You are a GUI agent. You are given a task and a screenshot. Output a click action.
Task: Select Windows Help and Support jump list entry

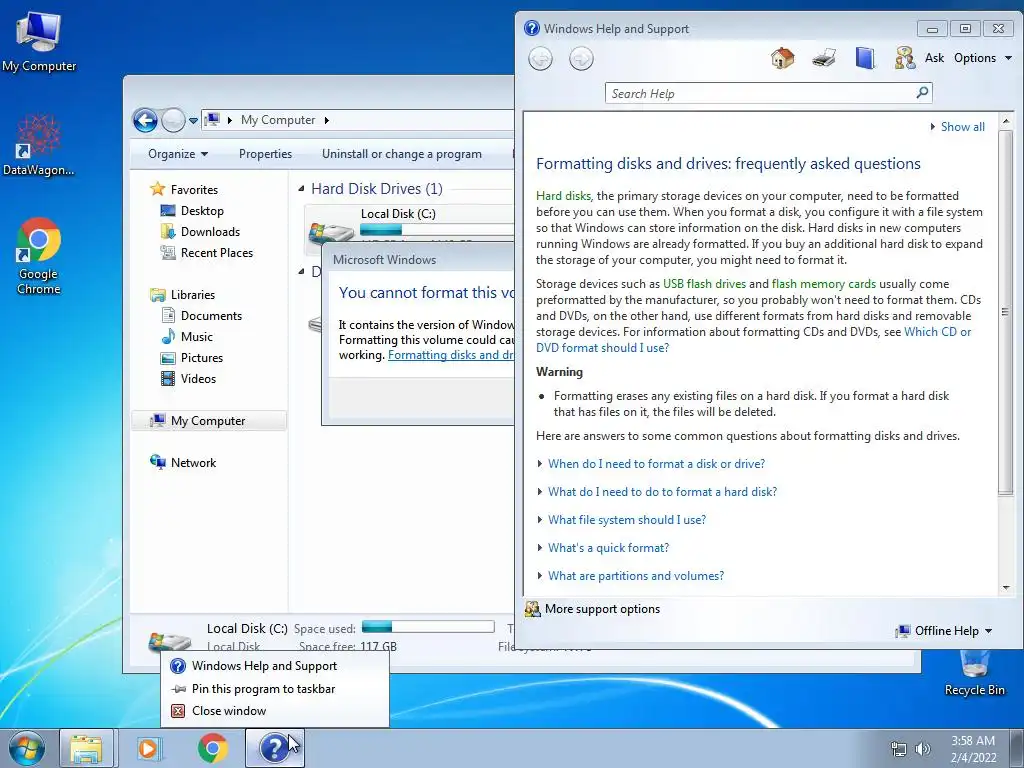pyautogui.click(x=275, y=666)
